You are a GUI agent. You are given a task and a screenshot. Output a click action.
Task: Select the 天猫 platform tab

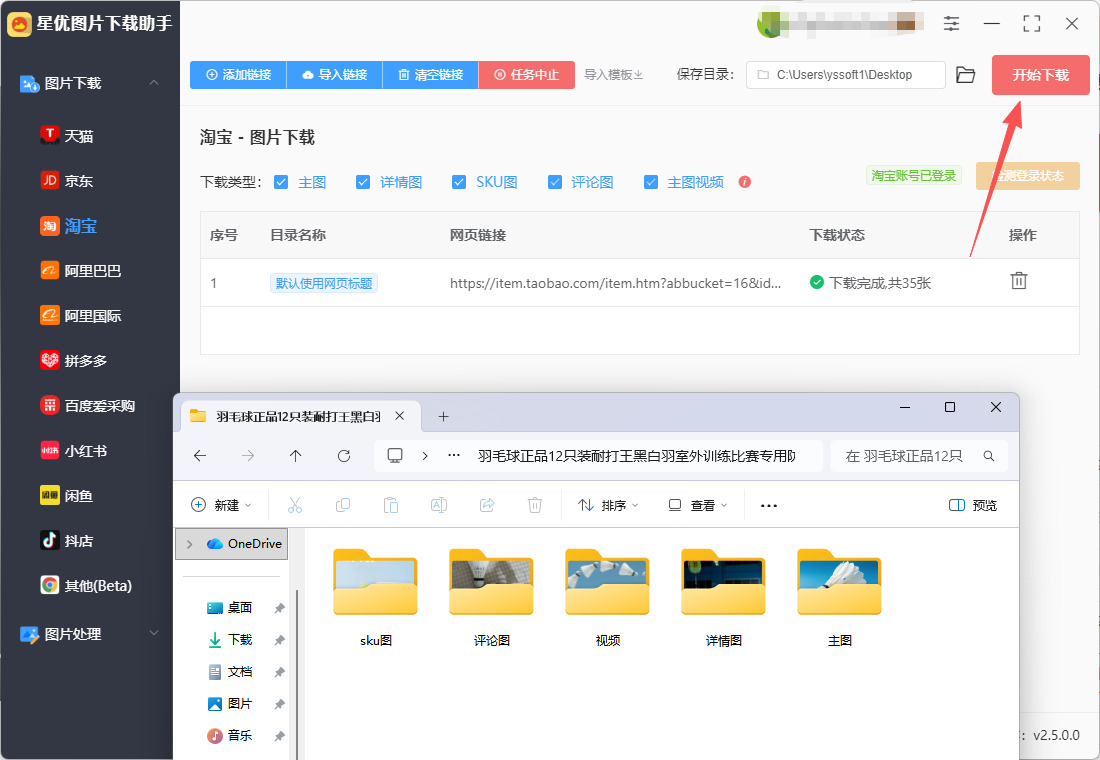coord(78,136)
